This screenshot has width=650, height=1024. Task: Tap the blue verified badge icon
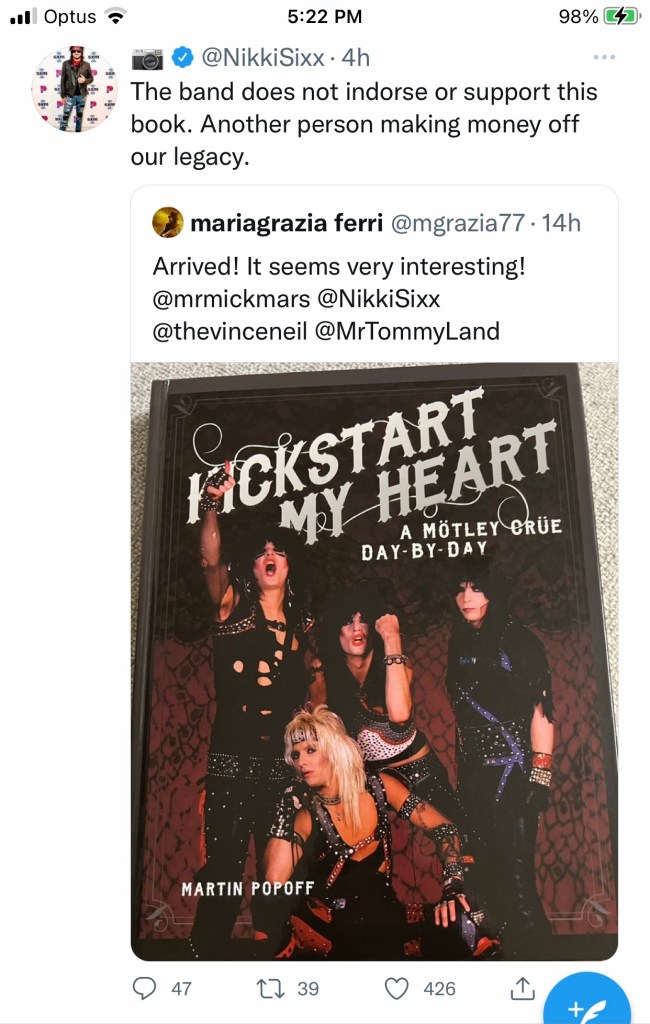coord(182,58)
